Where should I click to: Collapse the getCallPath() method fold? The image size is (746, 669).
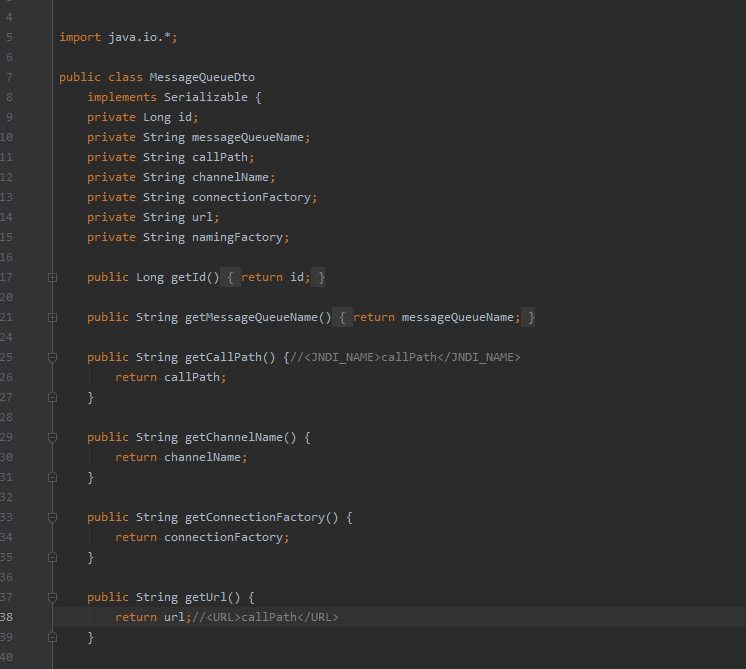(53, 357)
